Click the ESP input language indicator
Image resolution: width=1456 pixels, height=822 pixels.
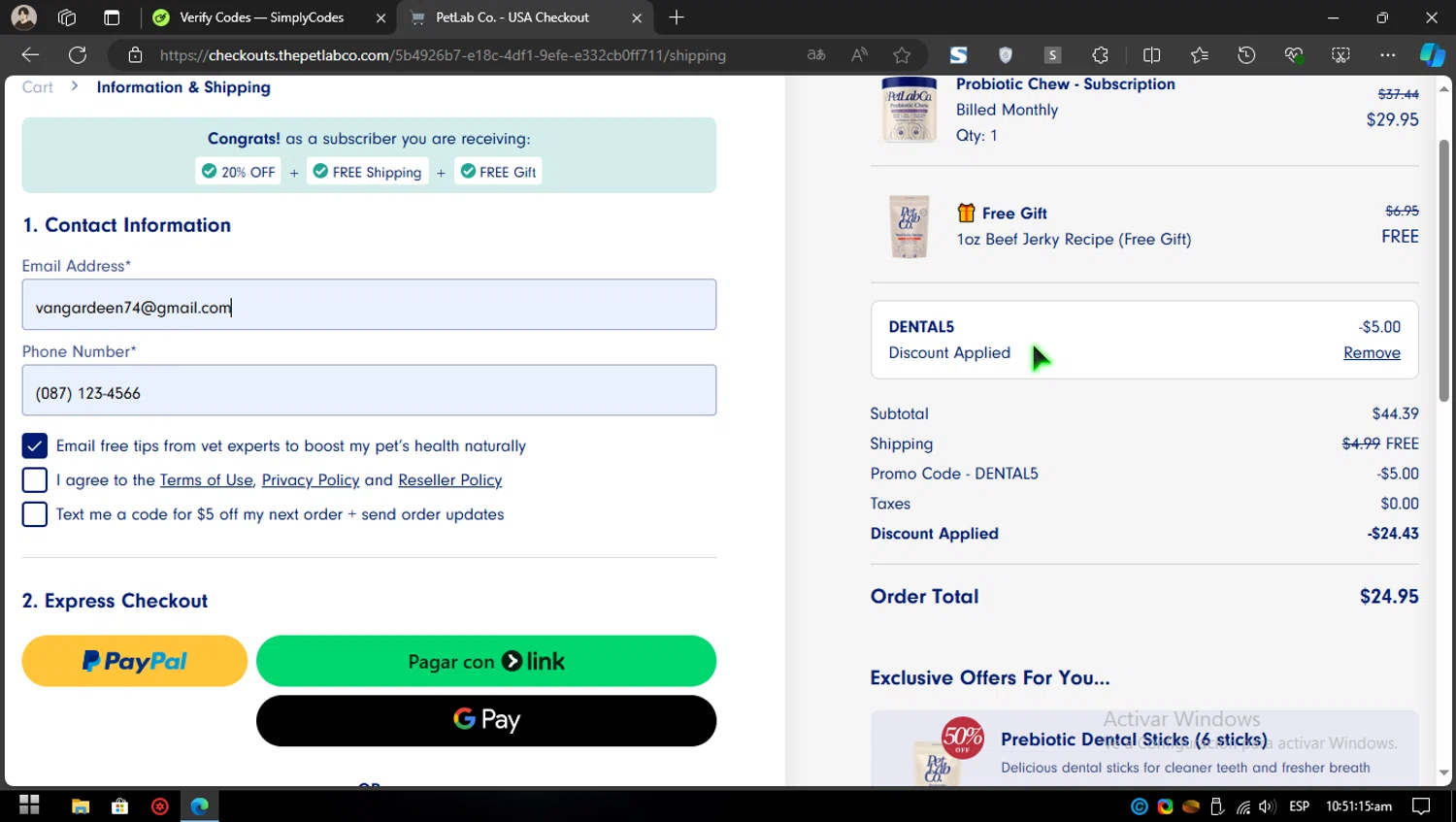tap(1299, 806)
